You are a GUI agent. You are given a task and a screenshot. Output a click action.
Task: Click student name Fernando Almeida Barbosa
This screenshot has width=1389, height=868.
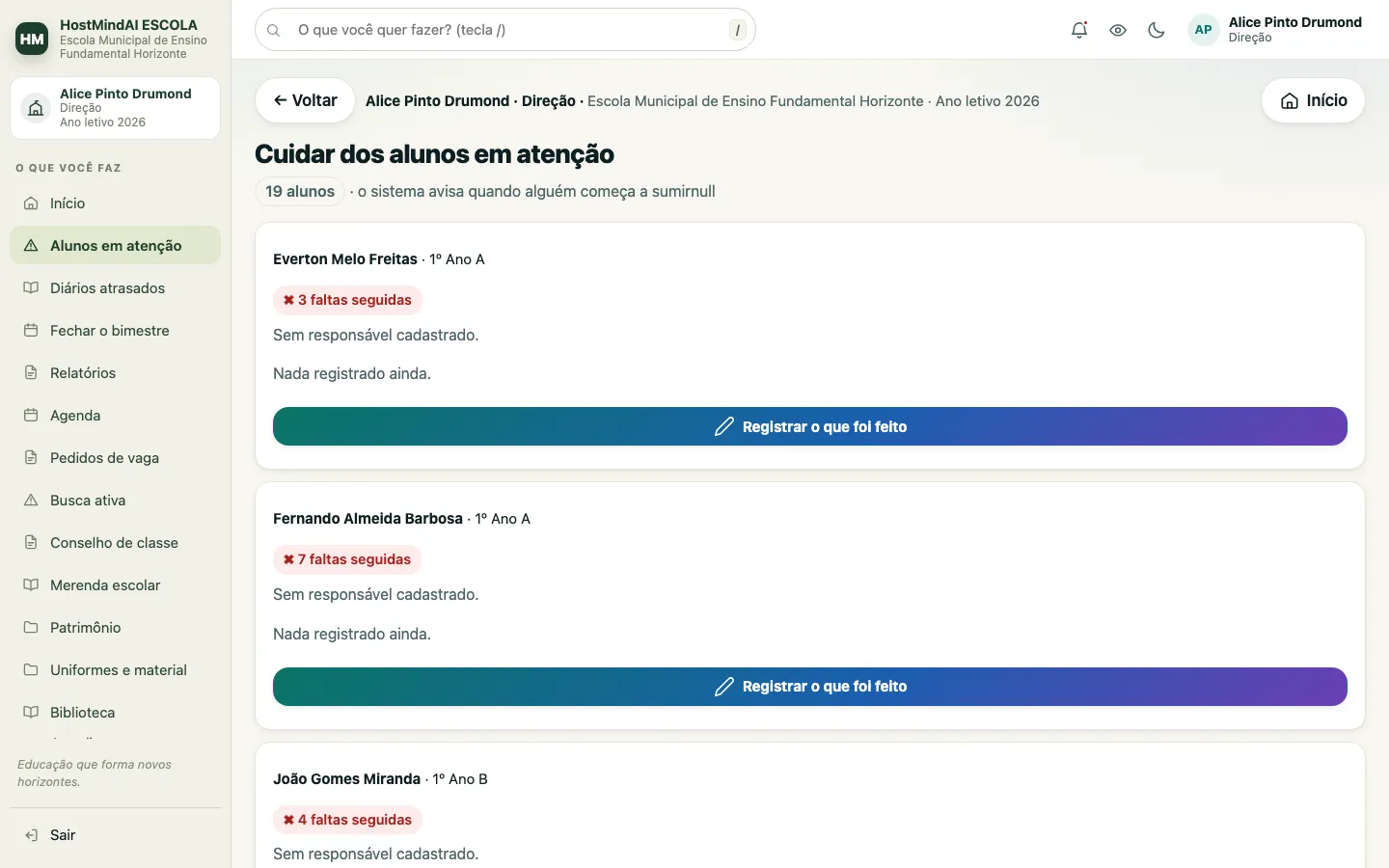click(x=368, y=519)
